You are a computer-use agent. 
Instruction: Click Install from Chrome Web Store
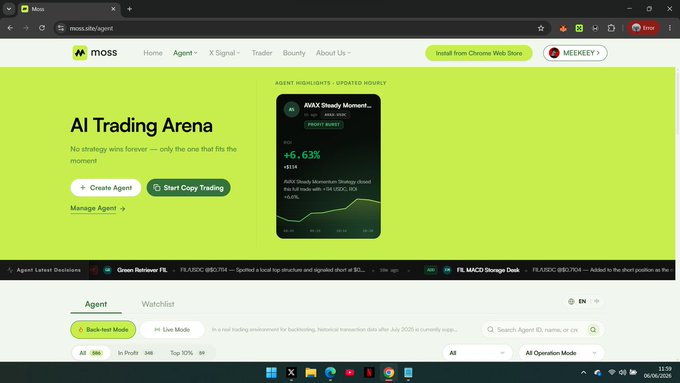479,53
